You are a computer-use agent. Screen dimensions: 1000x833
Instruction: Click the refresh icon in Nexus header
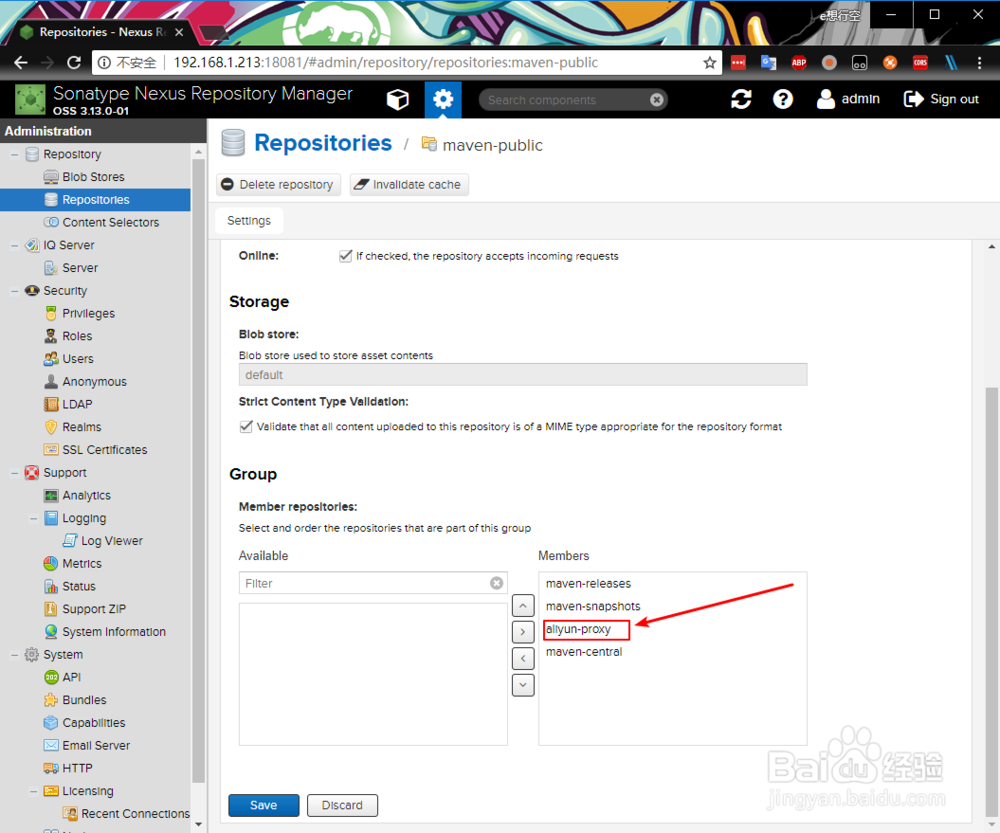tap(741, 99)
